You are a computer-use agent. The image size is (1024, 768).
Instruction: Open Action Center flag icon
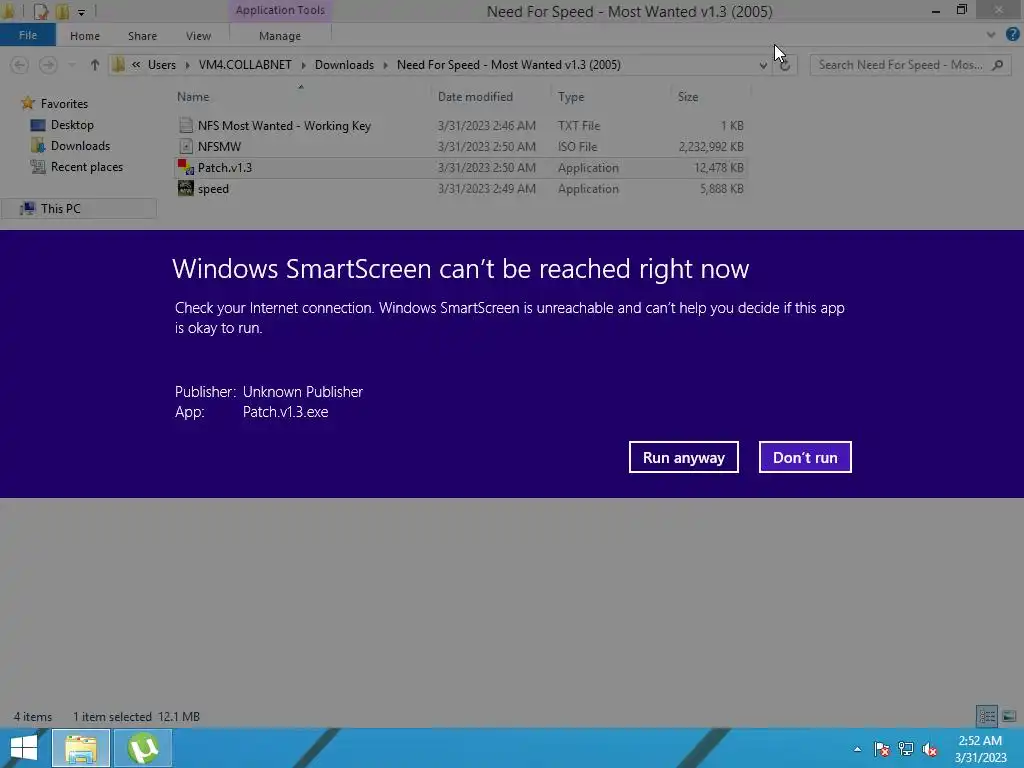tap(881, 749)
